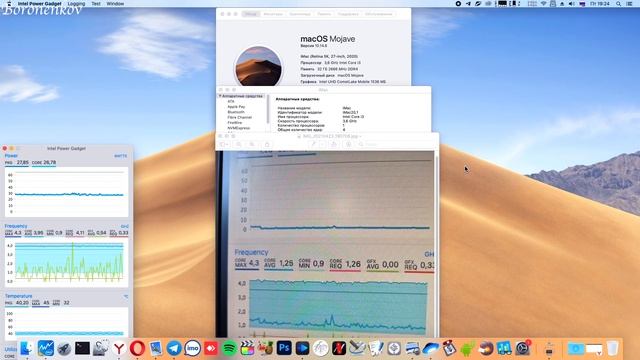Viewport: 640px width, 360px height.
Task: Click the CORE 26,78 power value
Action: (x=44, y=162)
